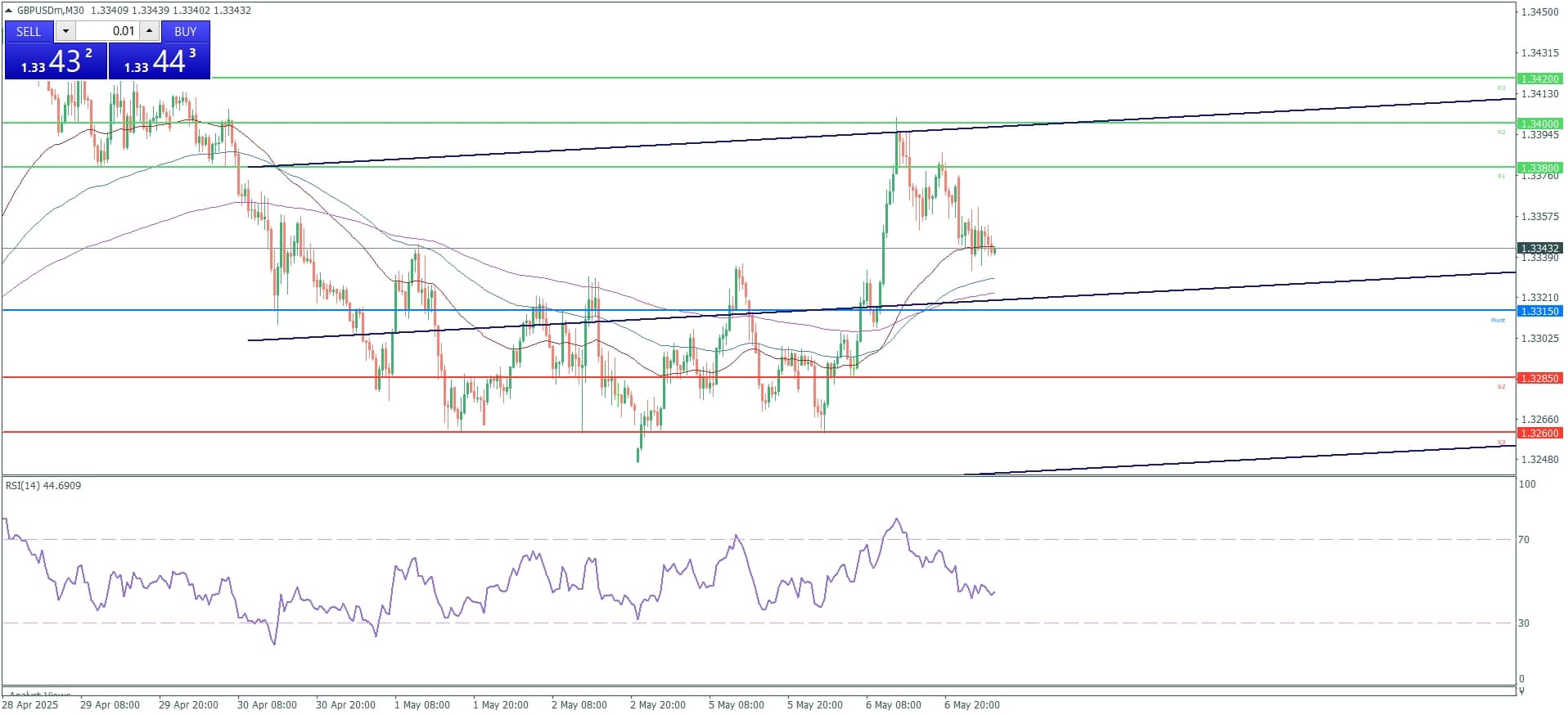The height and width of the screenshot is (715, 1568).
Task: Click the red 1.32600 price label
Action: tap(1539, 434)
